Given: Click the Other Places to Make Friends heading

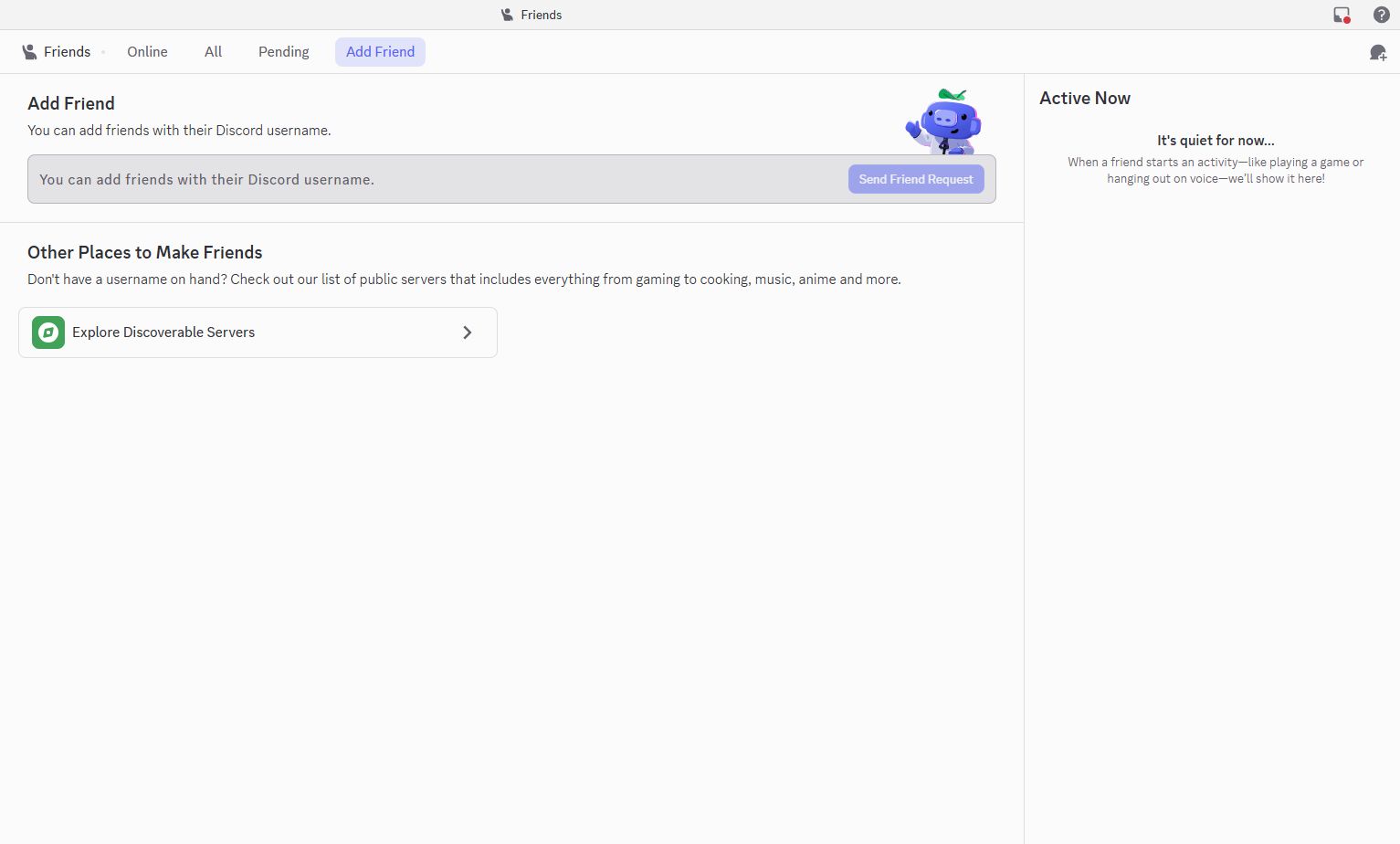Looking at the screenshot, I should click(x=145, y=252).
